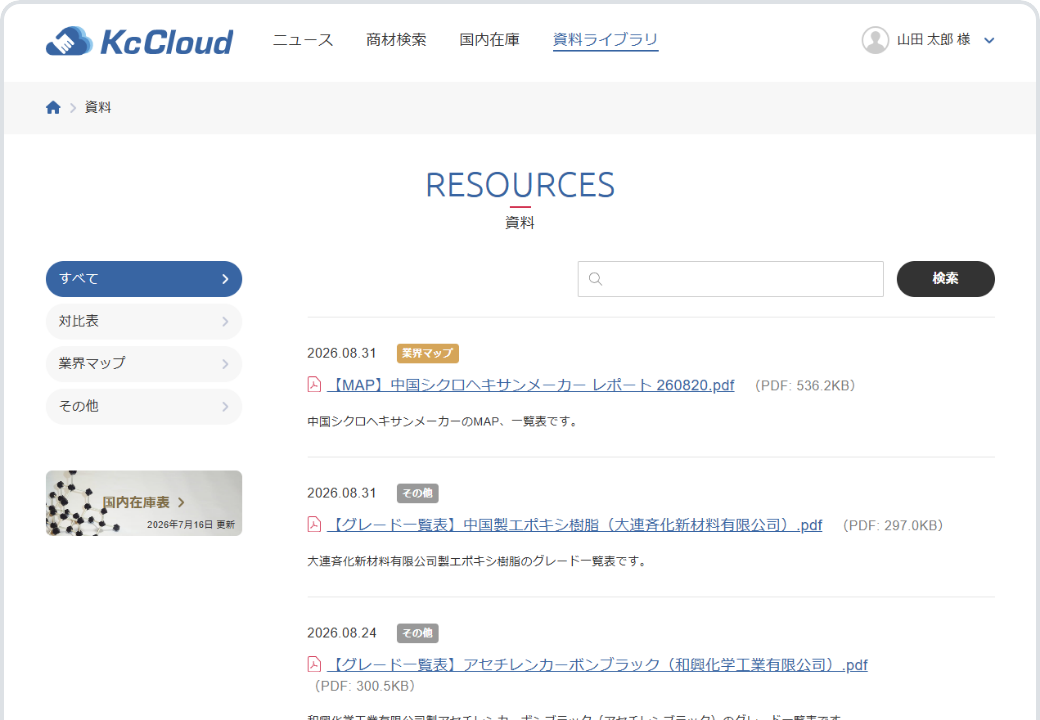1040x720 pixels.
Task: Open the ニュース menu
Action: click(x=303, y=40)
